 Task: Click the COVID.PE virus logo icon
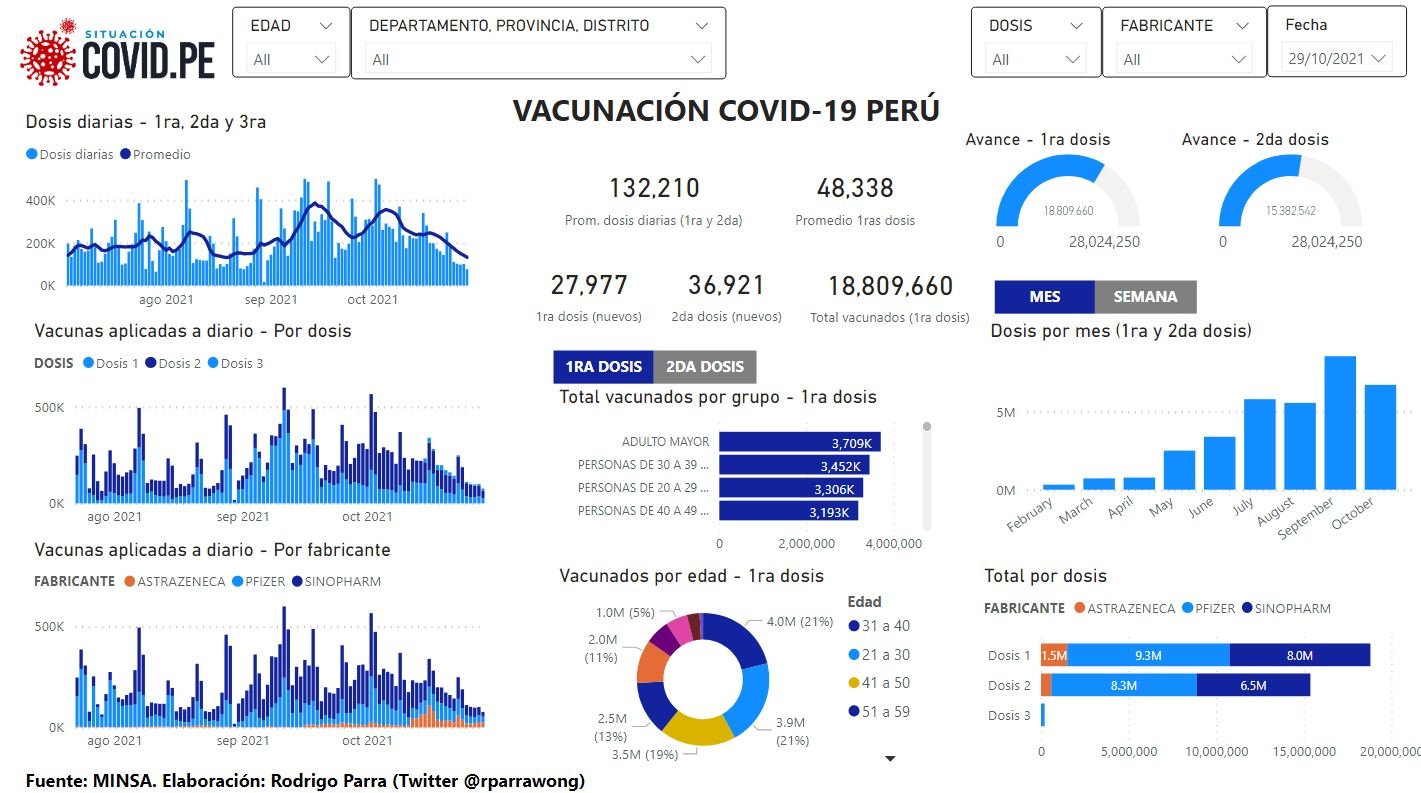[48, 53]
